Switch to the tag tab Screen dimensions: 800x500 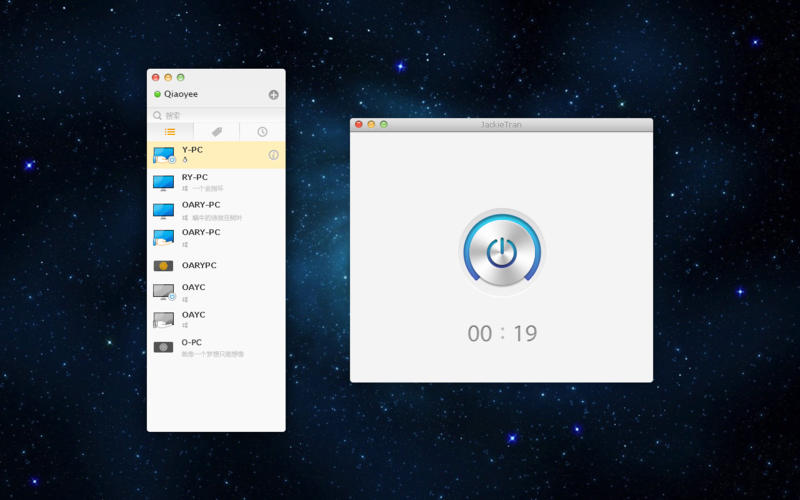coord(216,132)
